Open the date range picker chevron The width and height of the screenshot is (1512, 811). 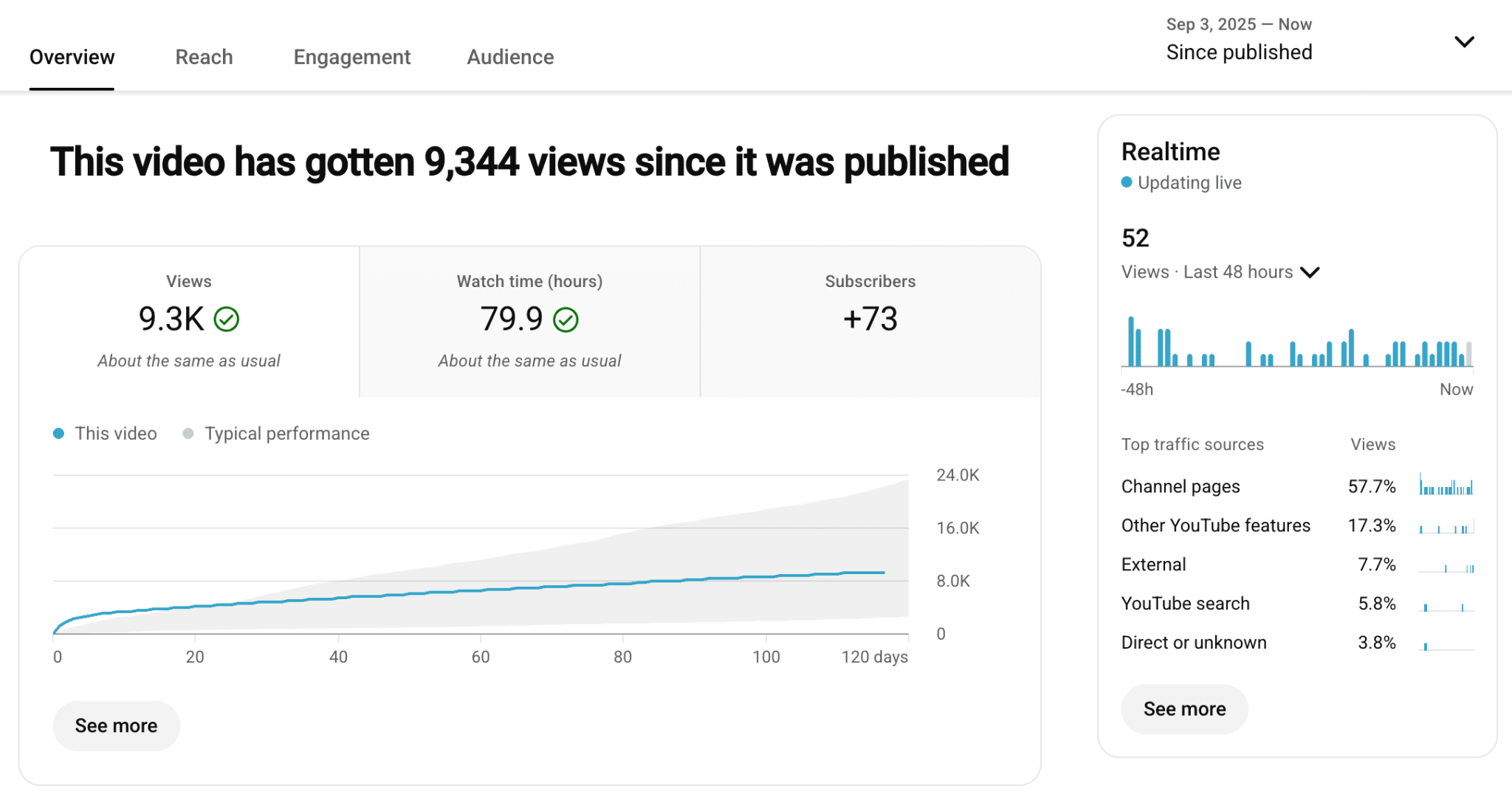point(1465,42)
